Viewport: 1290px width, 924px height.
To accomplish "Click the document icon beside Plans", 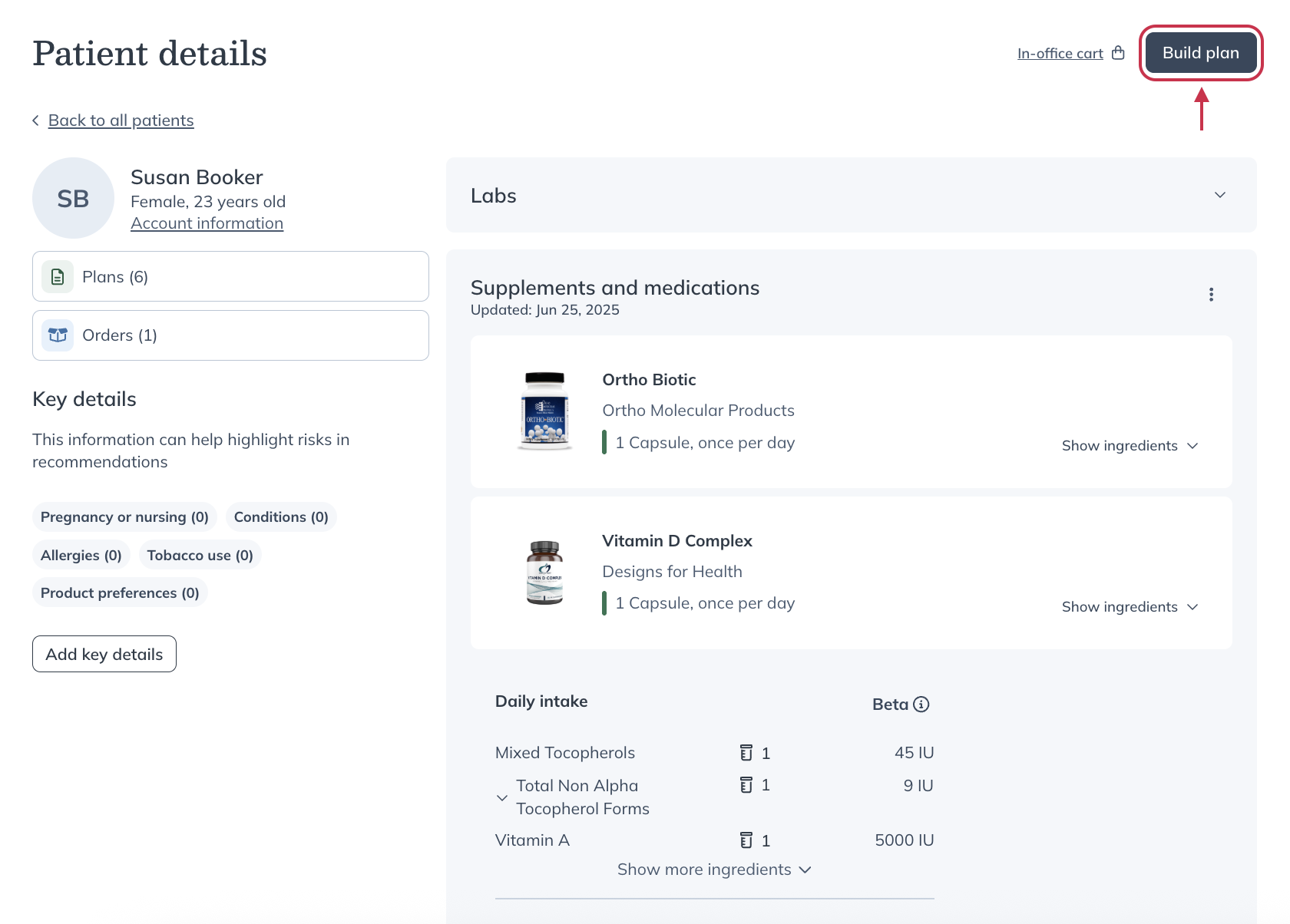I will pyautogui.click(x=57, y=276).
